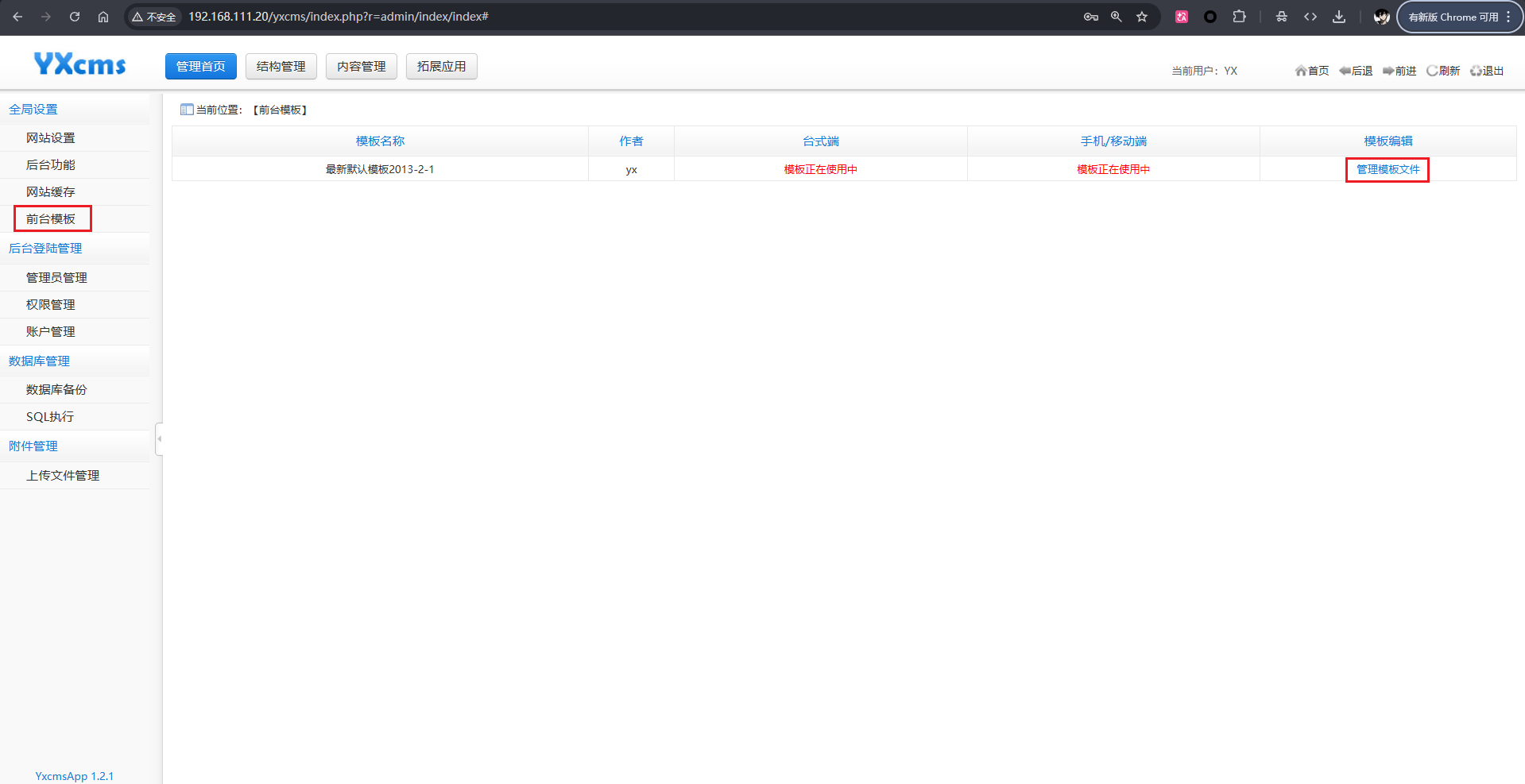
Task: Click 模板正在使用中 under 台式端
Action: click(x=821, y=170)
